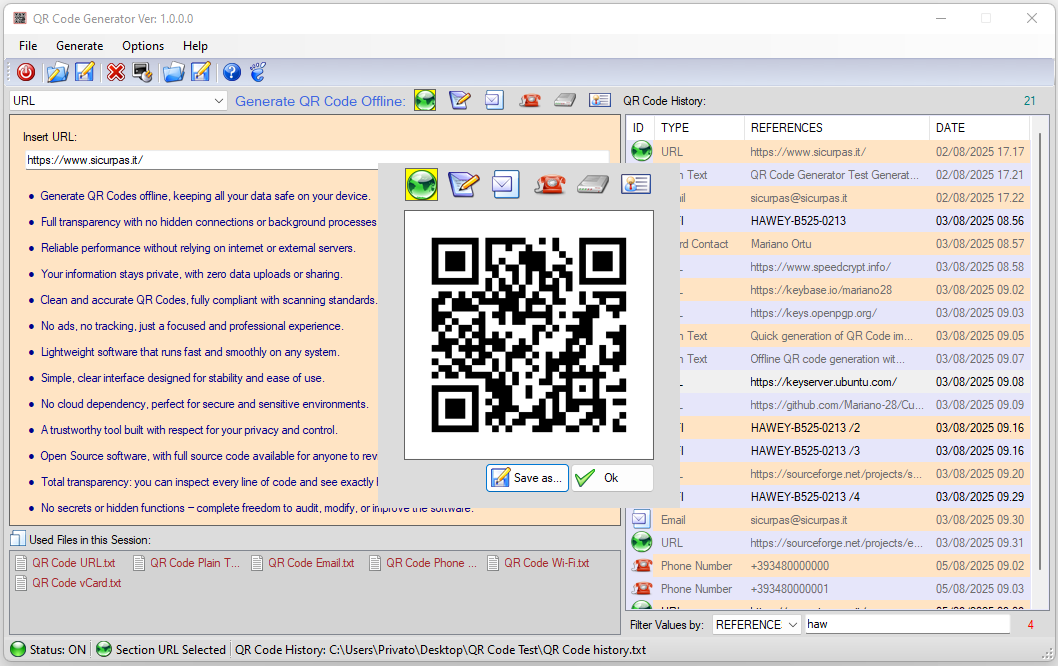Click the notepad plain text icon in popup
This screenshot has width=1058, height=666.
(x=463, y=184)
